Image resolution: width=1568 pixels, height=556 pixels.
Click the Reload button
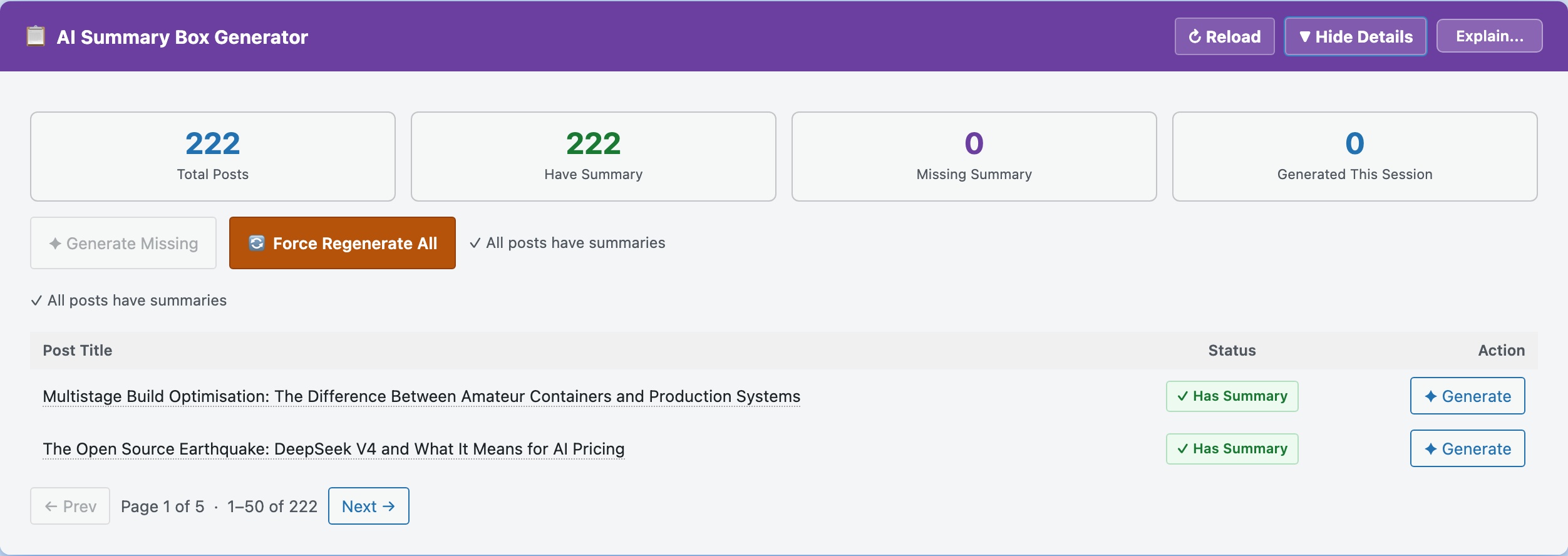coord(1224,36)
